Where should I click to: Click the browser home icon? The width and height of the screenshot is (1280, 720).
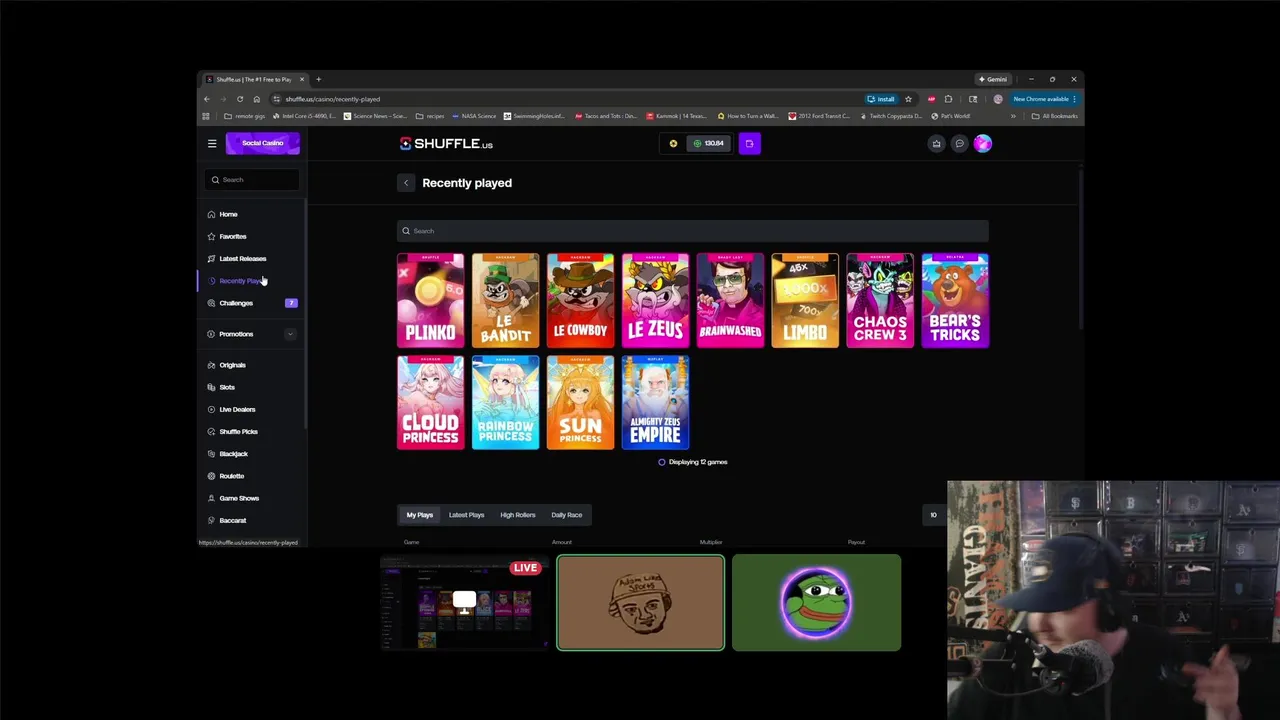(x=257, y=99)
